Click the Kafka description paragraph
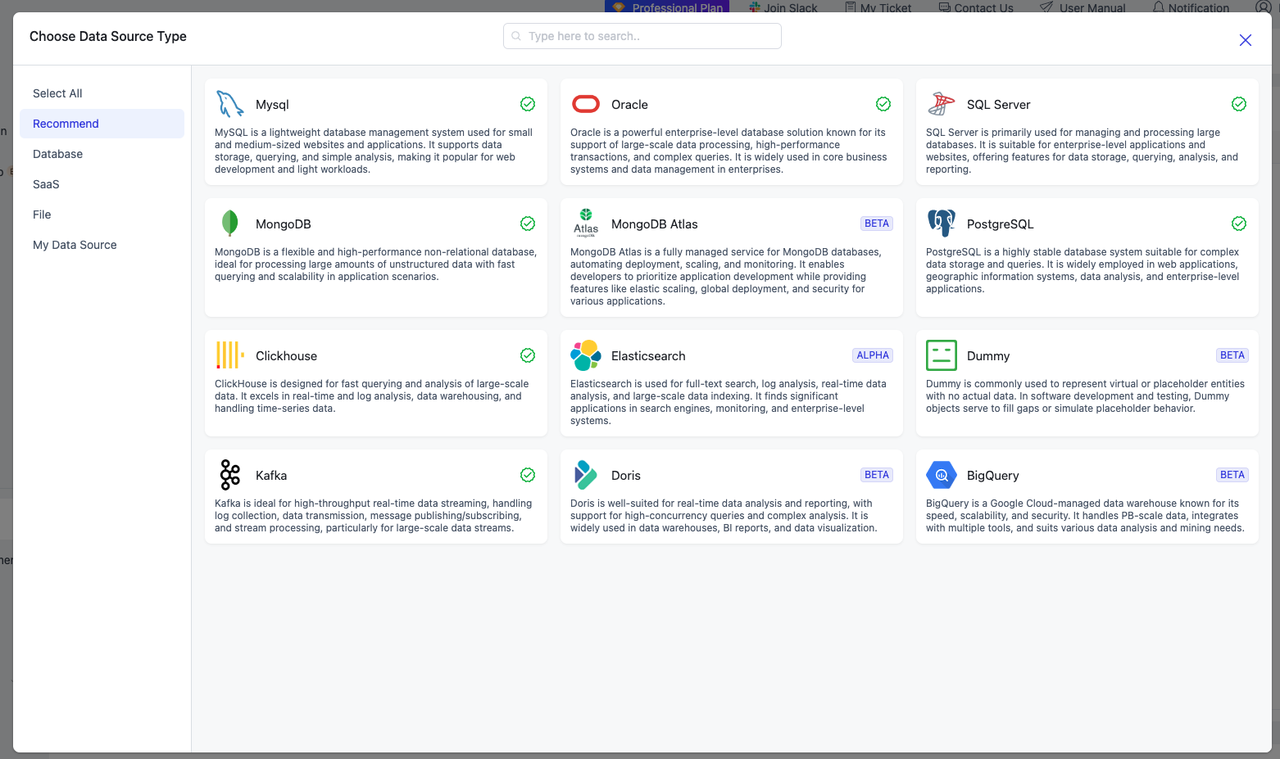The image size is (1280, 759). (375, 516)
